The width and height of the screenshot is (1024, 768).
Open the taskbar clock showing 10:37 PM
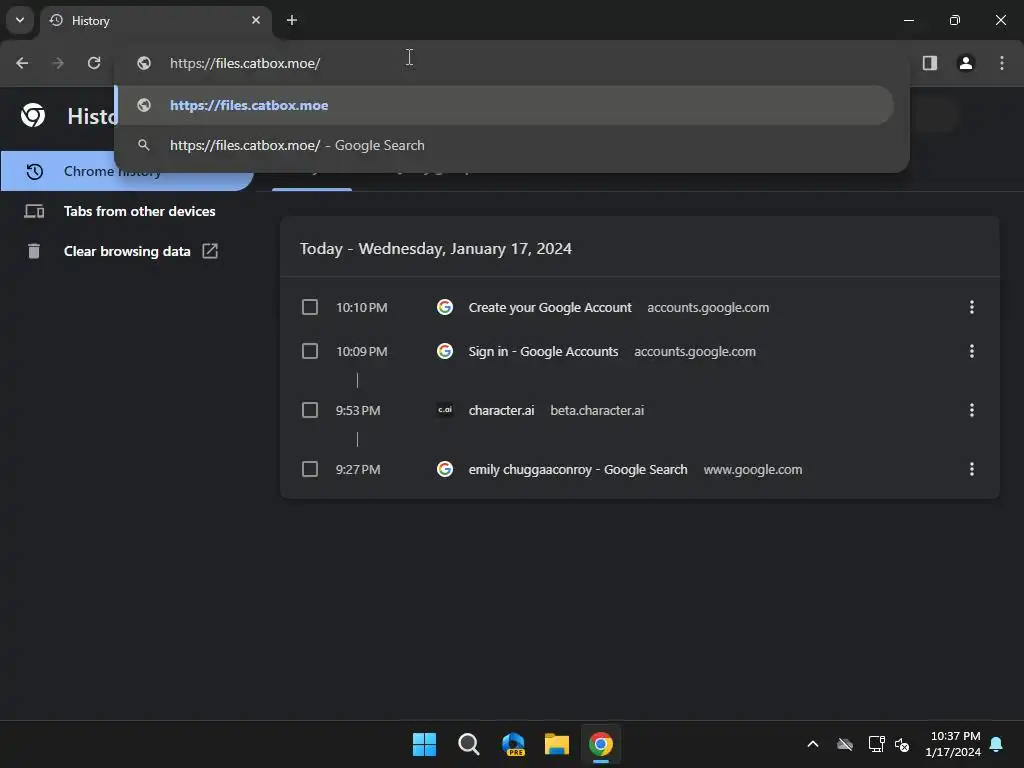click(x=953, y=744)
